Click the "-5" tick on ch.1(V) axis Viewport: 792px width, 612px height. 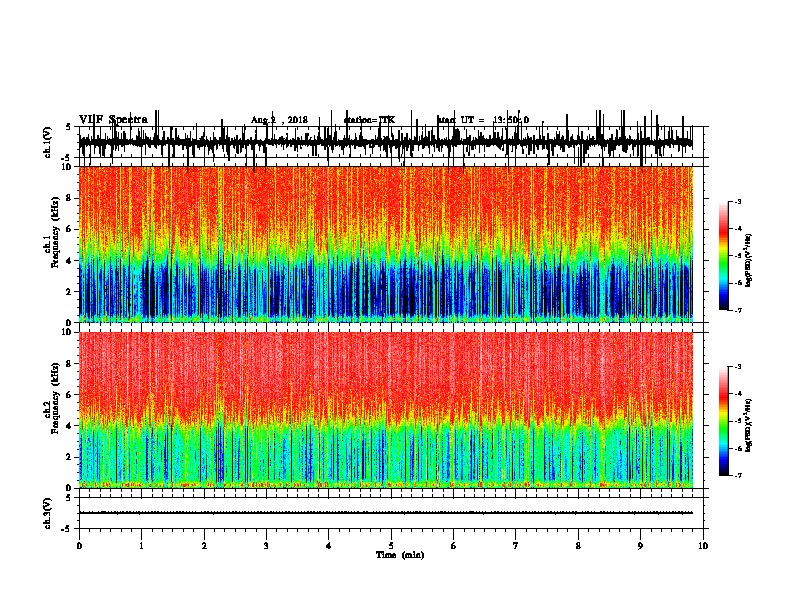(67, 158)
